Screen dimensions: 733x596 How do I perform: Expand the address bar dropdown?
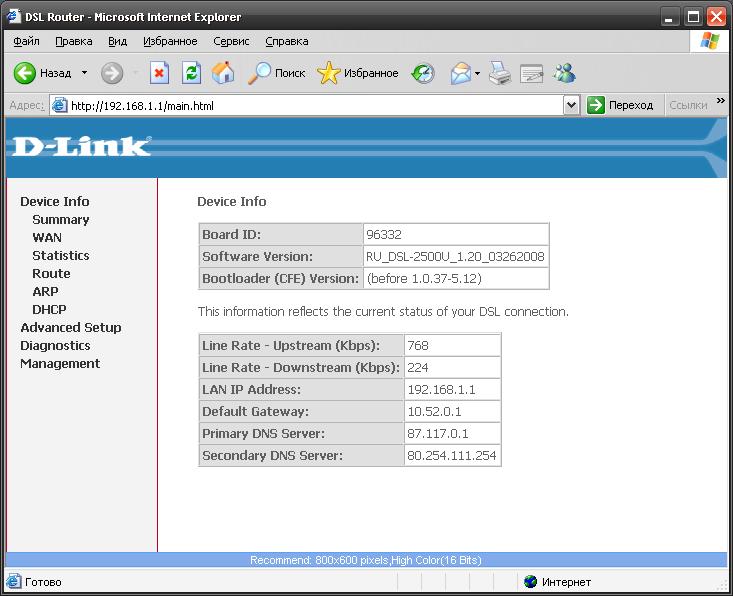pos(571,105)
